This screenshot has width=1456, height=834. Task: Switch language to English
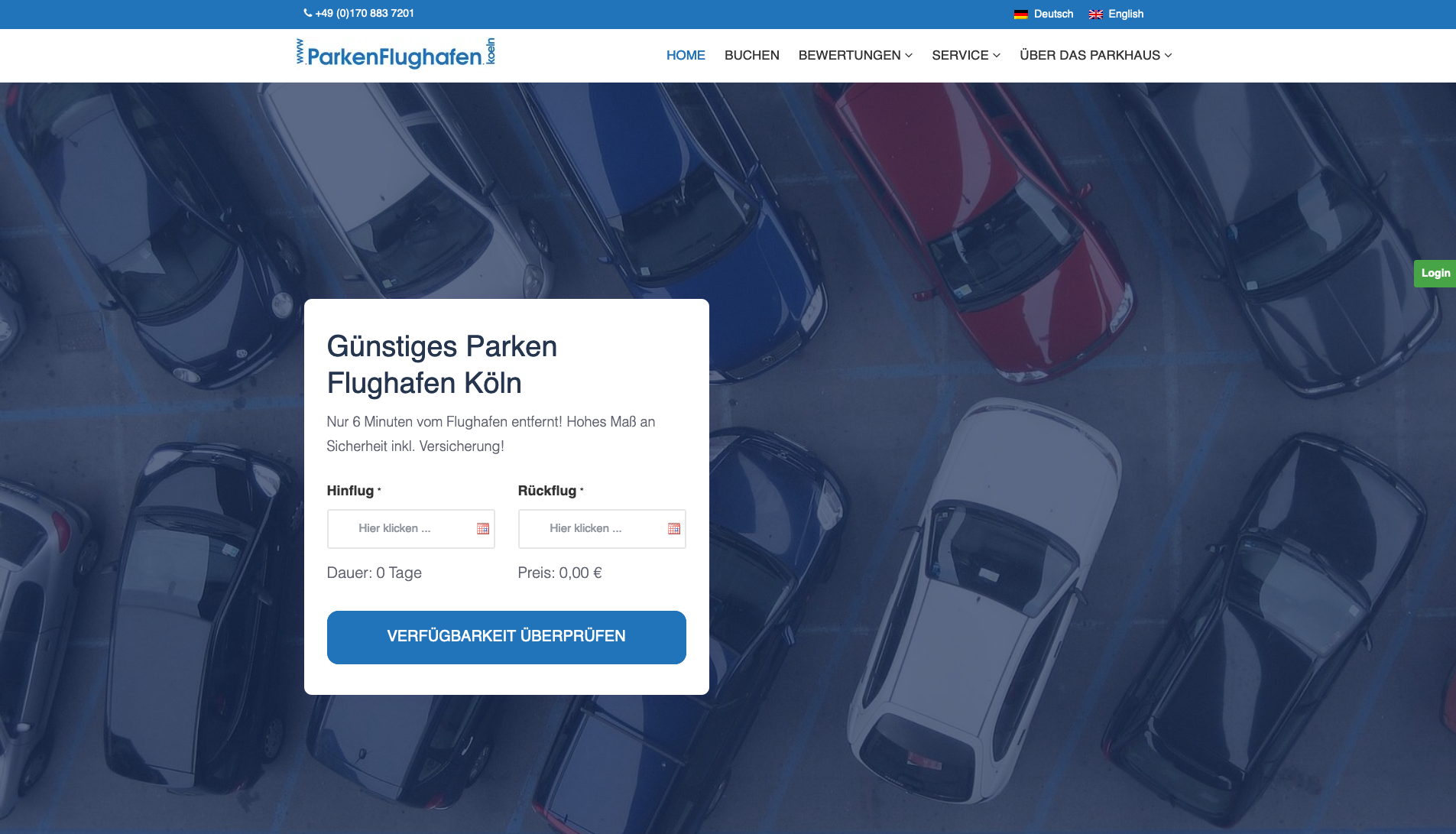tap(1126, 14)
